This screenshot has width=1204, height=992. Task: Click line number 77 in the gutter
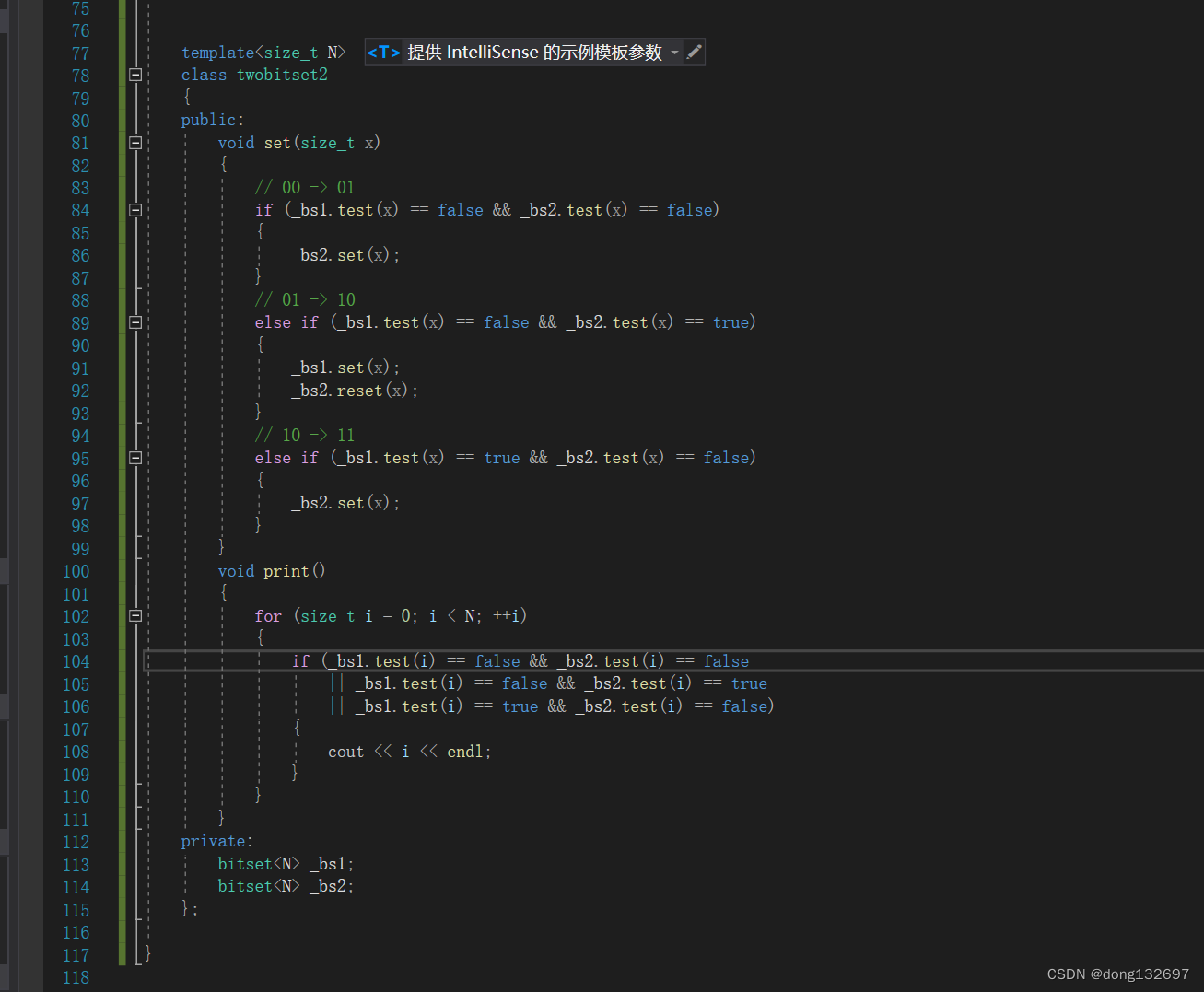pos(81,53)
